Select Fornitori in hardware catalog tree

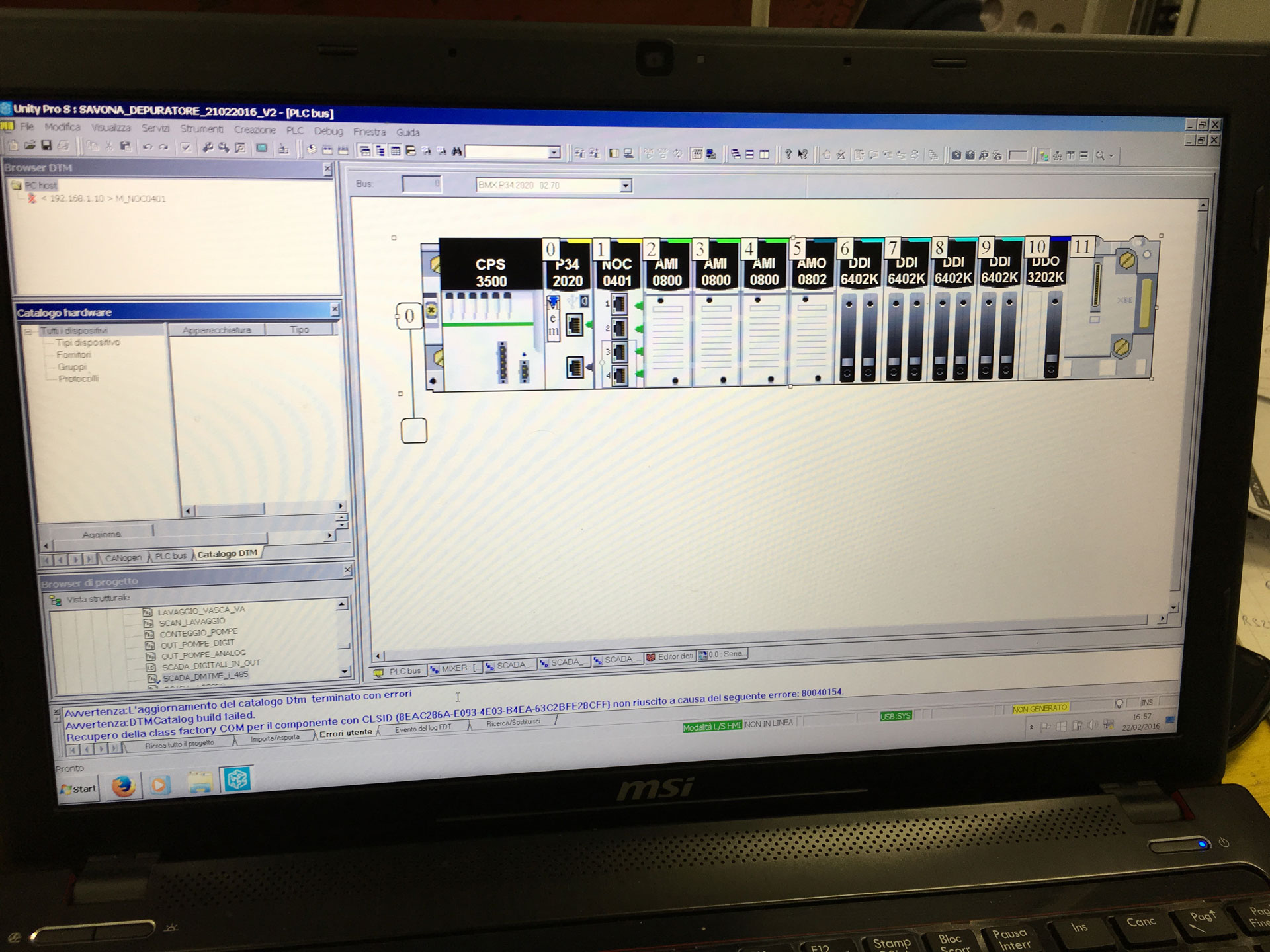click(x=73, y=355)
